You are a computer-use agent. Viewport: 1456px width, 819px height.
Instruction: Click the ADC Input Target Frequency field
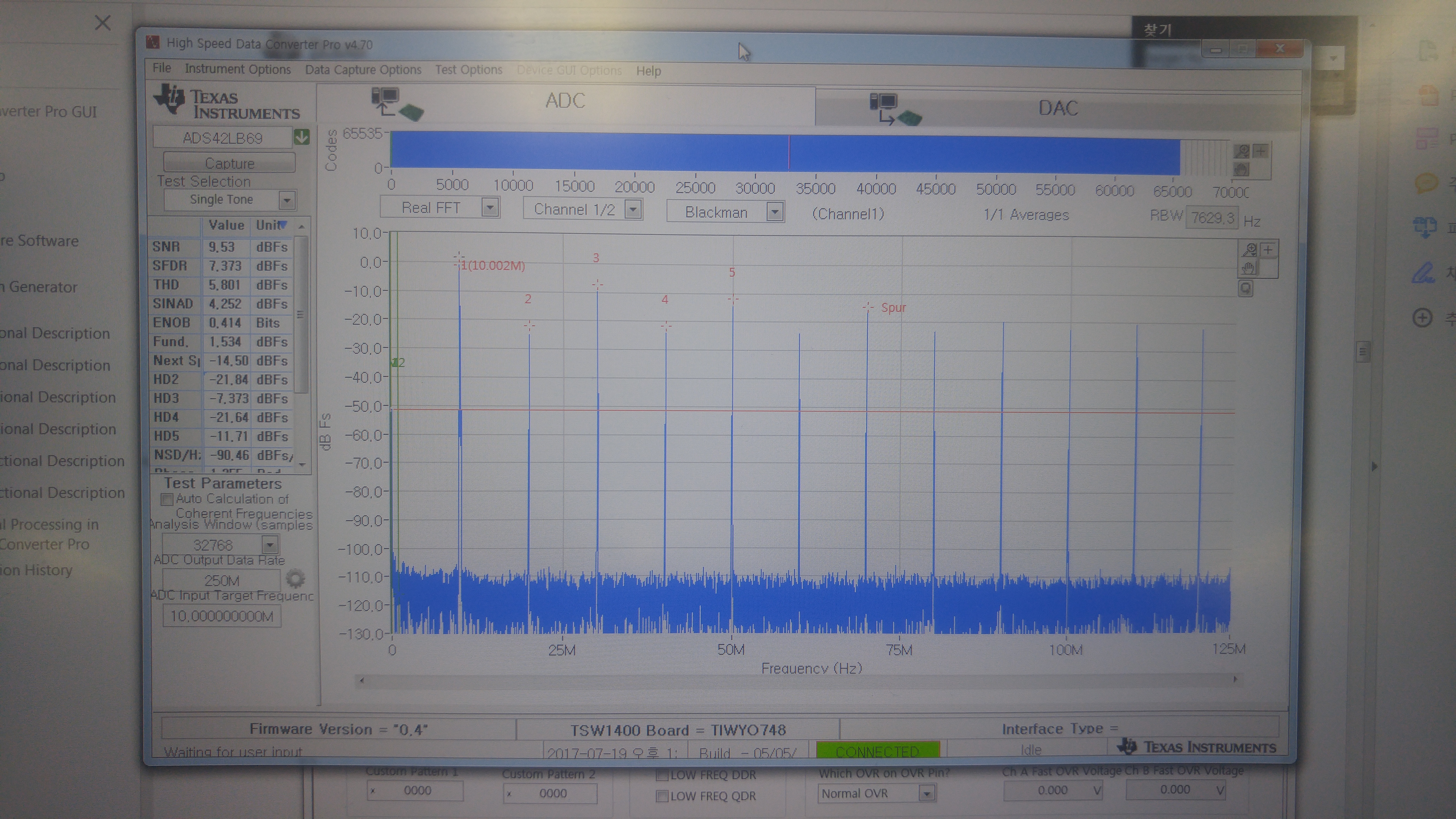pyautogui.click(x=221, y=616)
